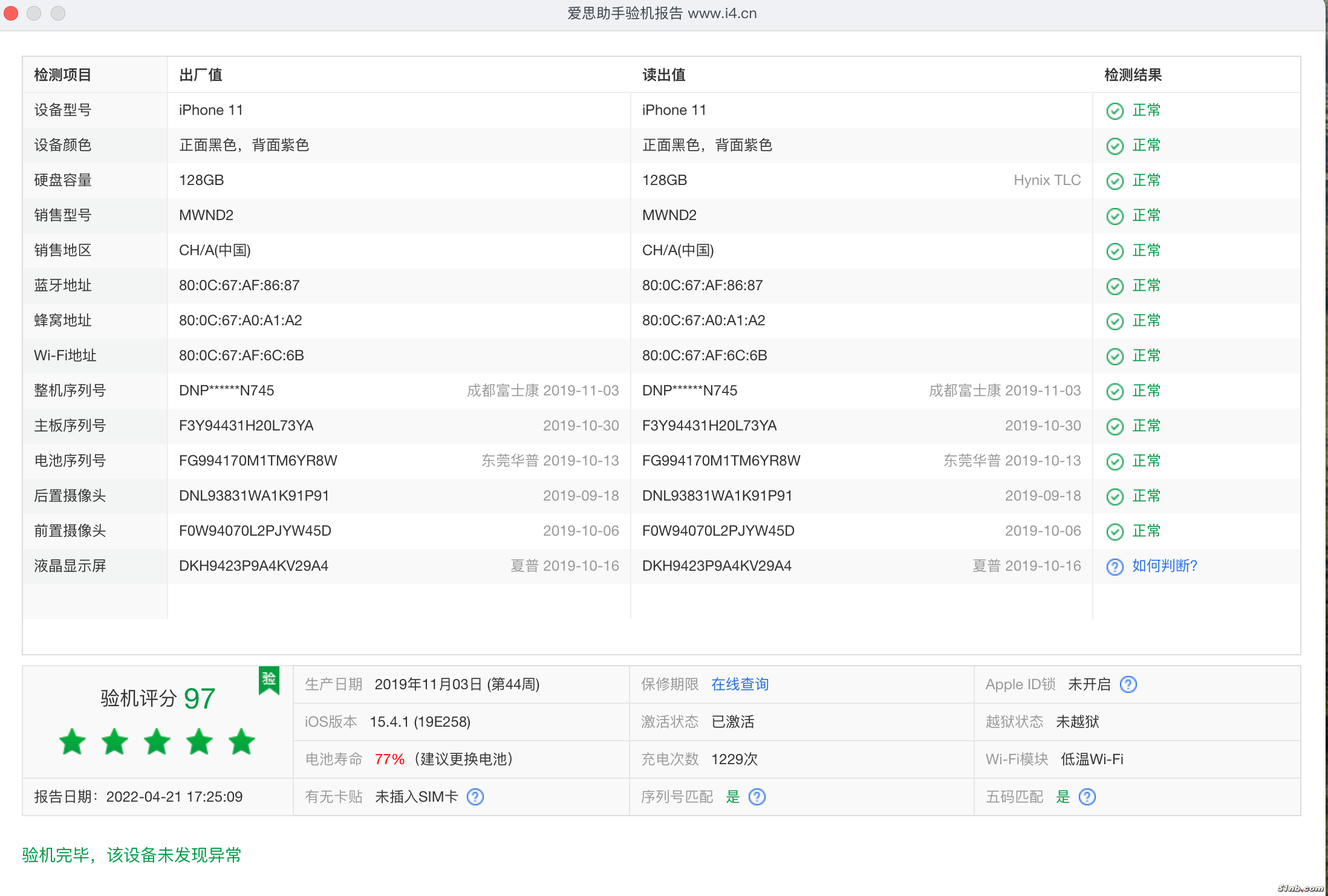This screenshot has height=896, width=1328.
Task: Click the 检测结果 column header
Action: coord(1133,75)
